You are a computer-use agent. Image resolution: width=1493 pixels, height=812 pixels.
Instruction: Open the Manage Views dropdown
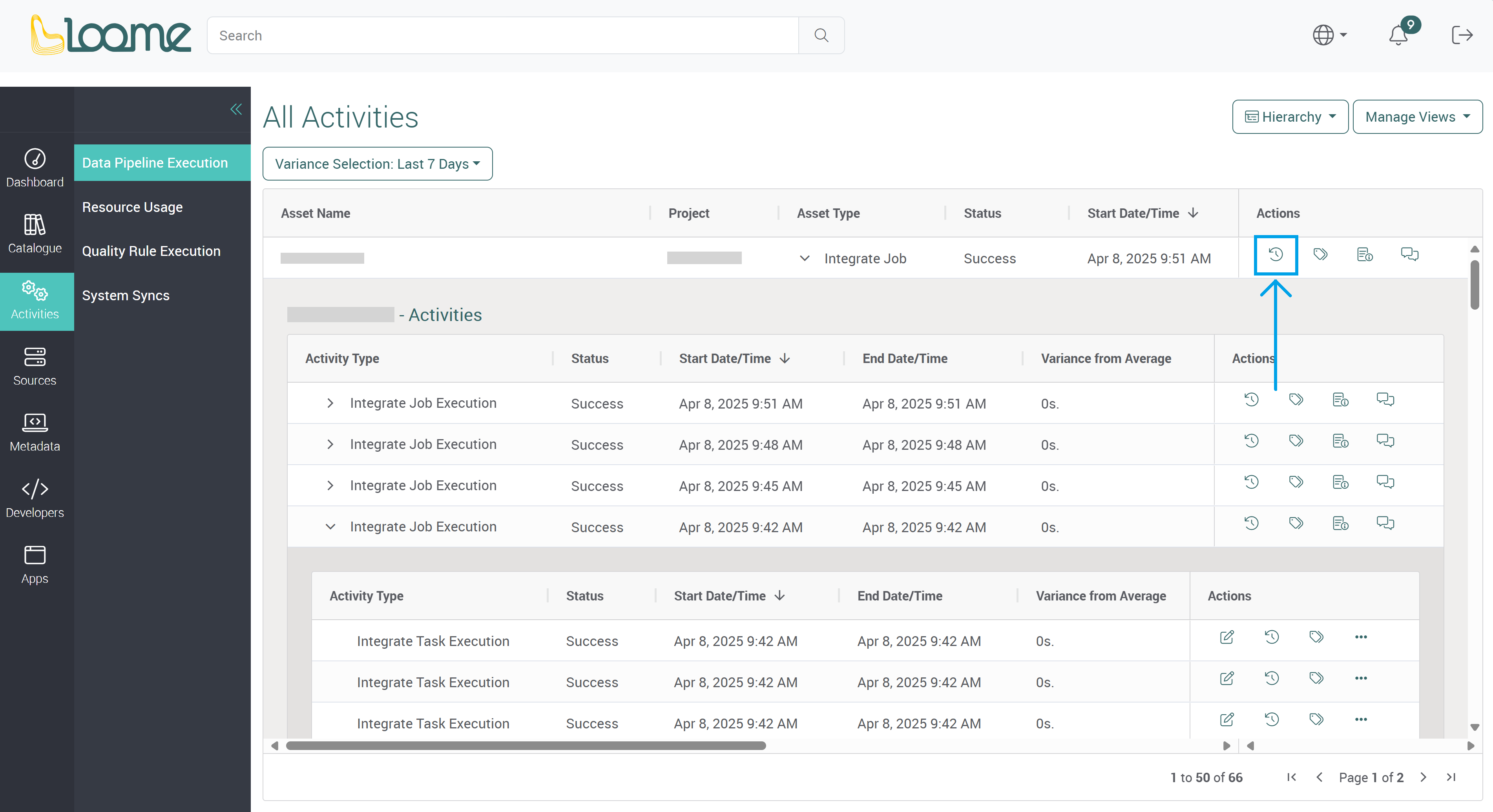pos(1417,117)
